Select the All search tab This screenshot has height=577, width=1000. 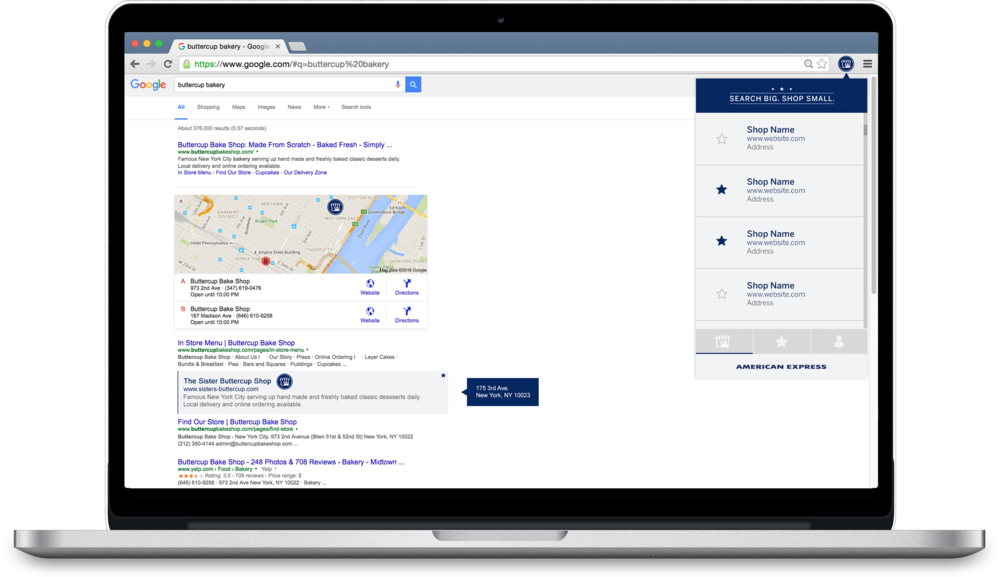point(181,107)
